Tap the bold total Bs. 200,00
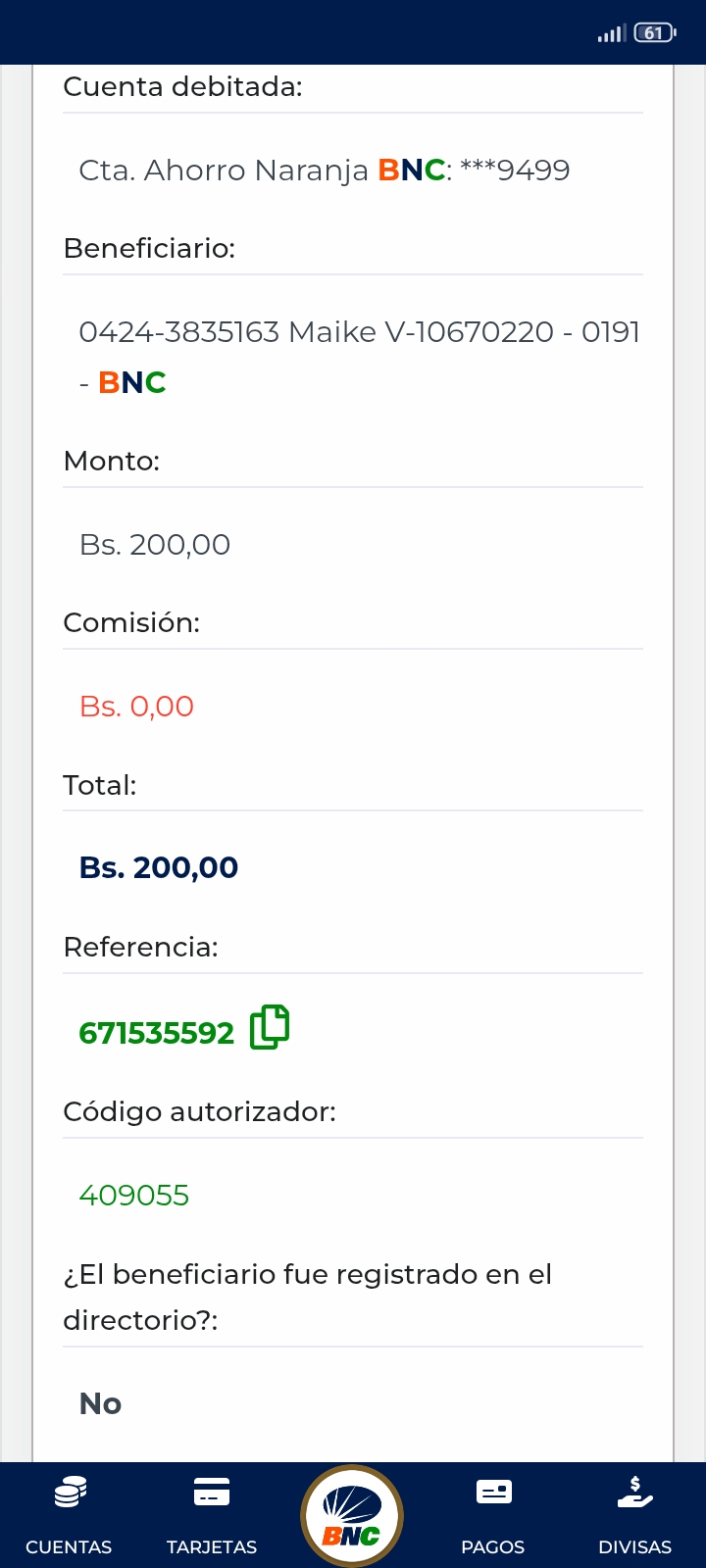This screenshot has height=1568, width=706. click(x=159, y=868)
